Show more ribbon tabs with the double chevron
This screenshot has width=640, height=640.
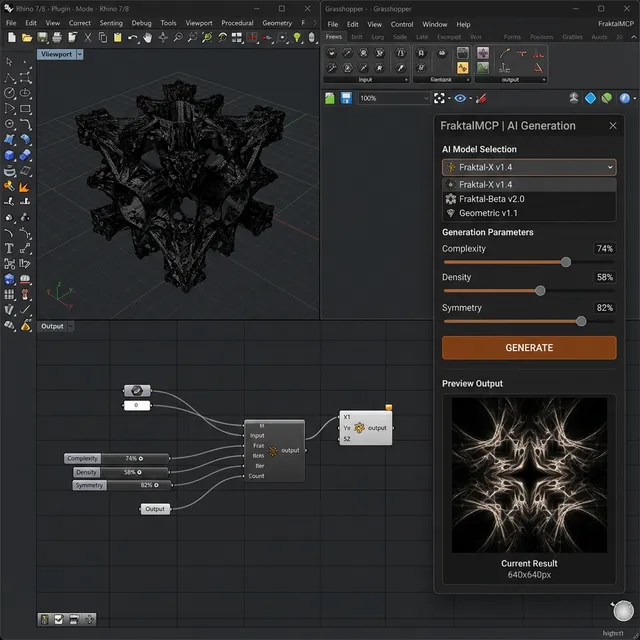(619, 37)
